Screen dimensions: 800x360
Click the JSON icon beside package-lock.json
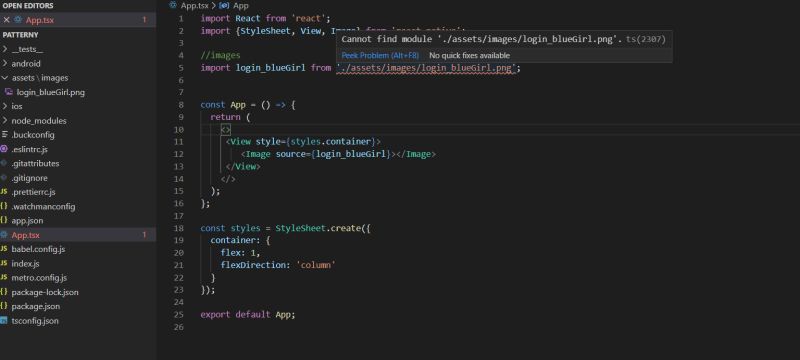pyautogui.click(x=4, y=292)
